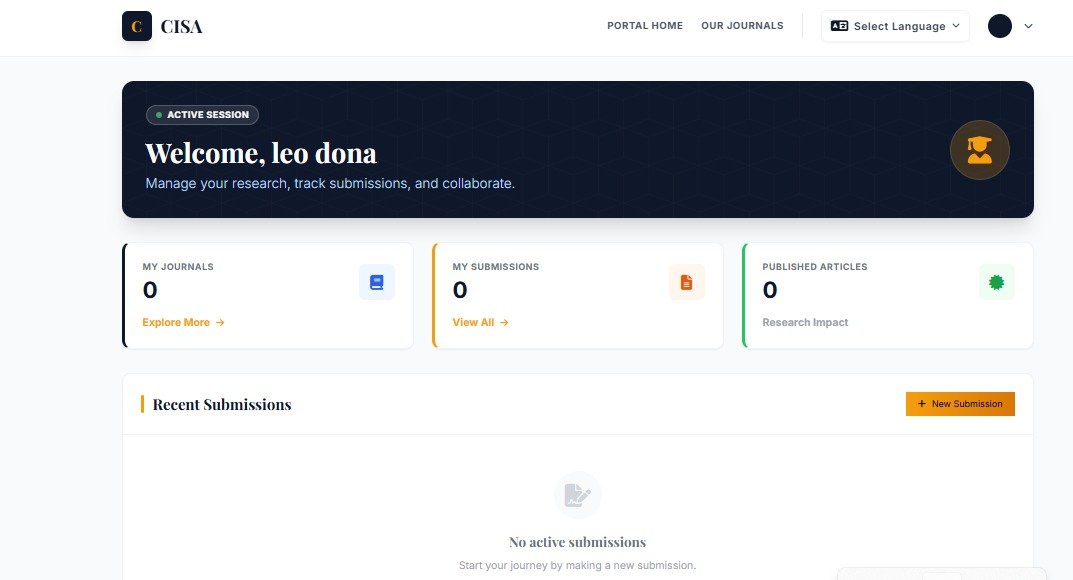Viewport: 1073px width, 580px height.
Task: Select the Published Articles card
Action: pos(887,296)
